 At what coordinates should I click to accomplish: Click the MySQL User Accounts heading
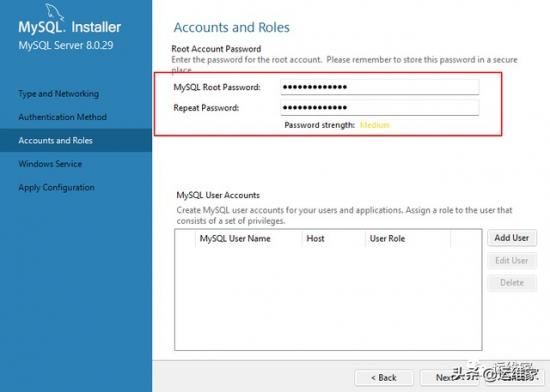click(218, 195)
